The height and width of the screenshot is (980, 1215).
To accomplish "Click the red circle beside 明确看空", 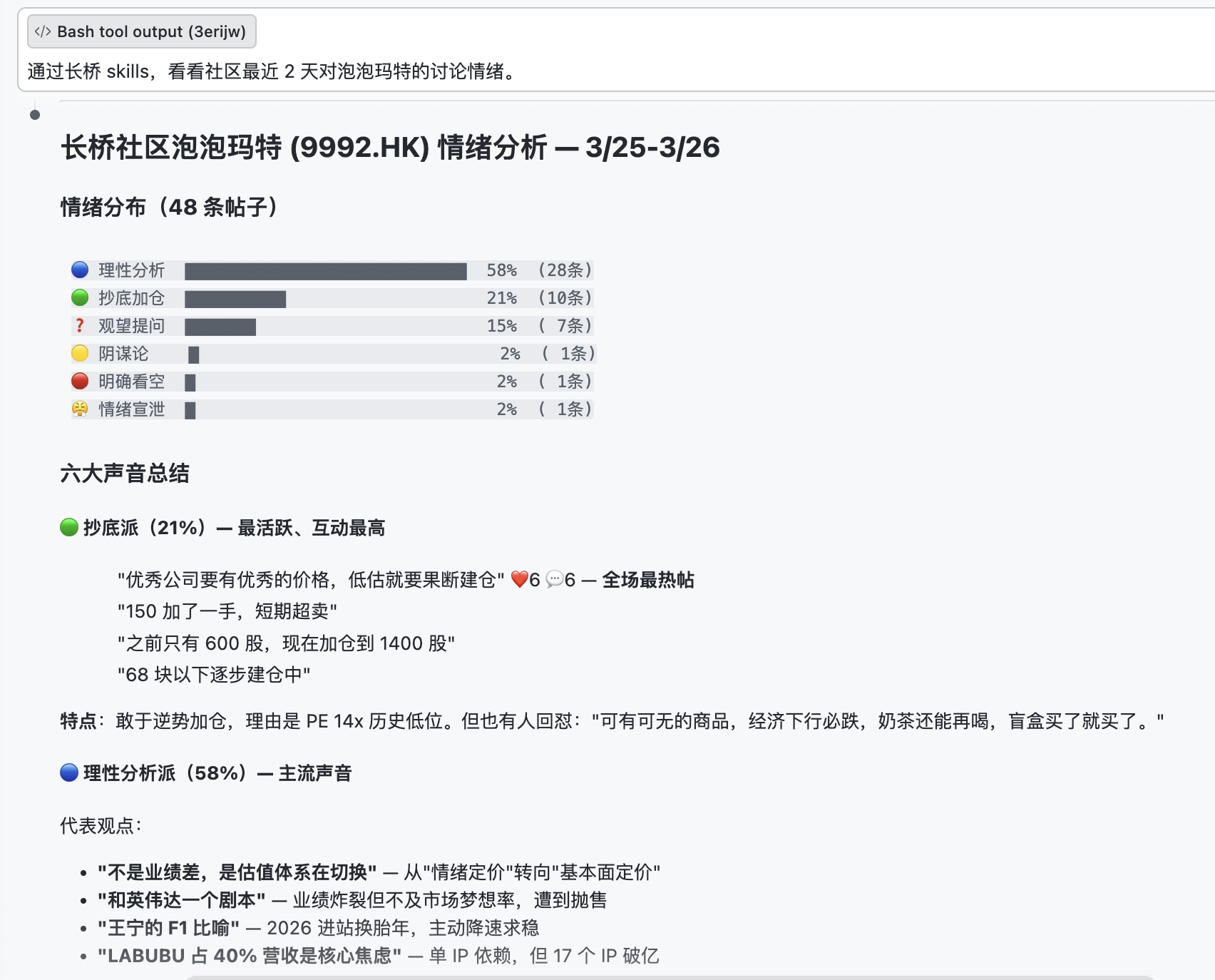I will [x=80, y=381].
